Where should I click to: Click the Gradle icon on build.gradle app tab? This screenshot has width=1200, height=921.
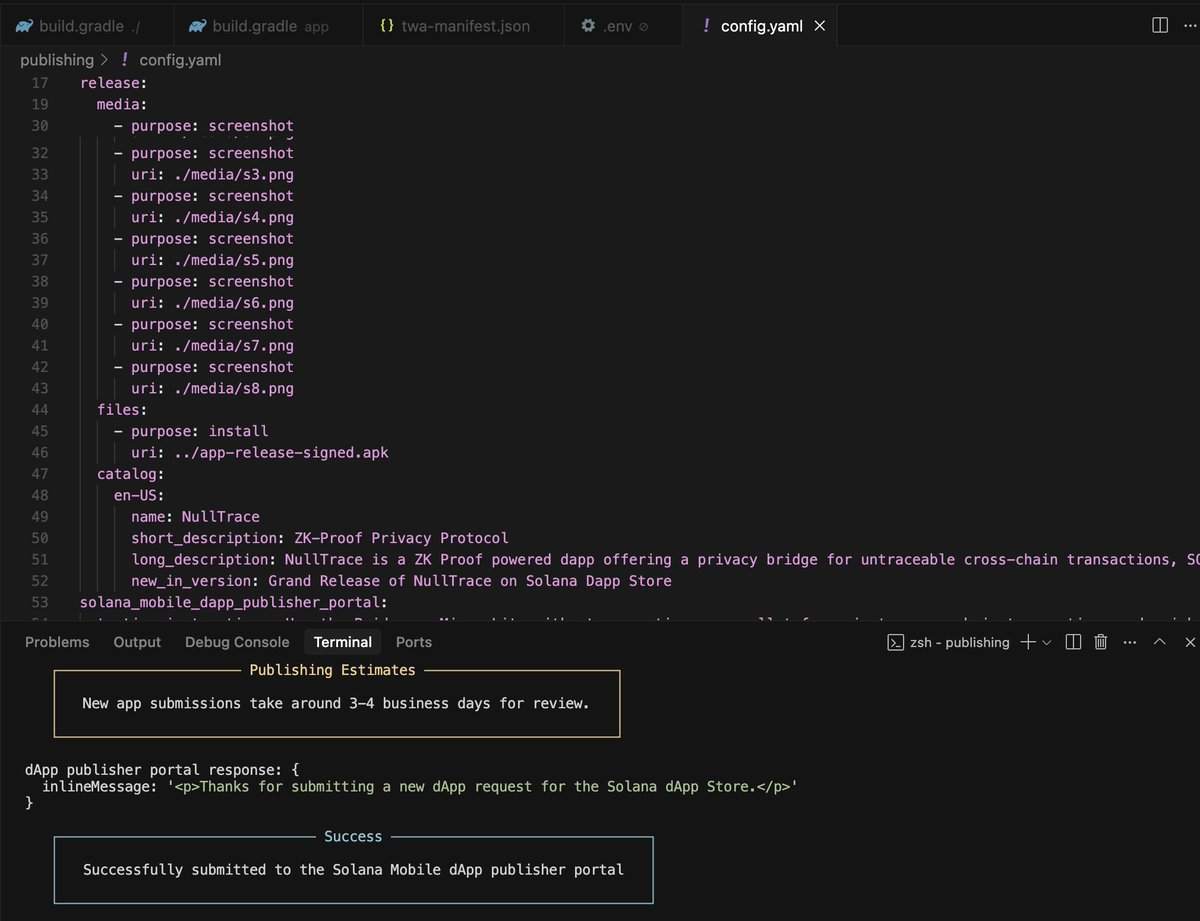coord(198,26)
